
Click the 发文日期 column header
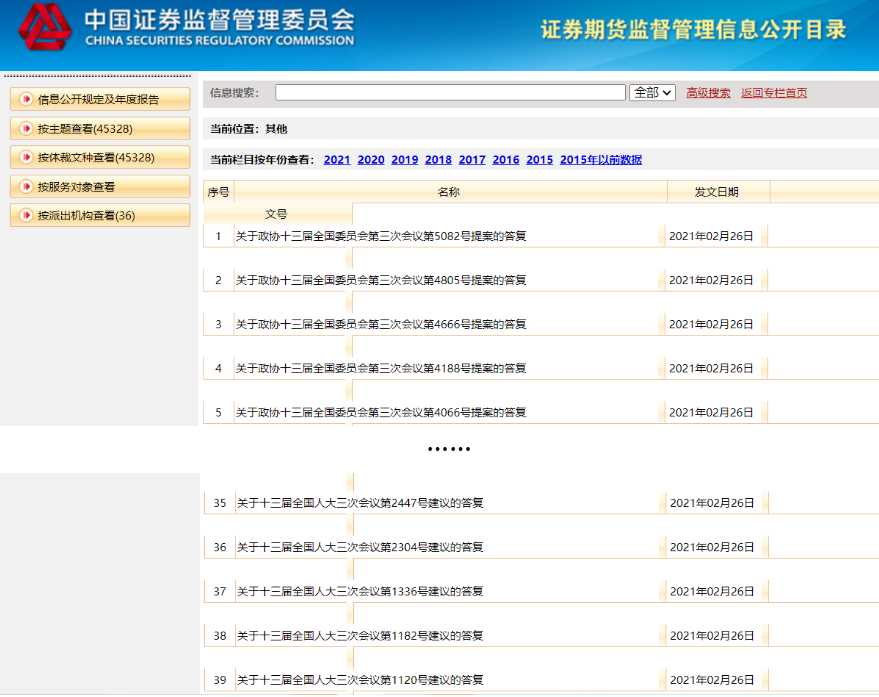click(717, 192)
